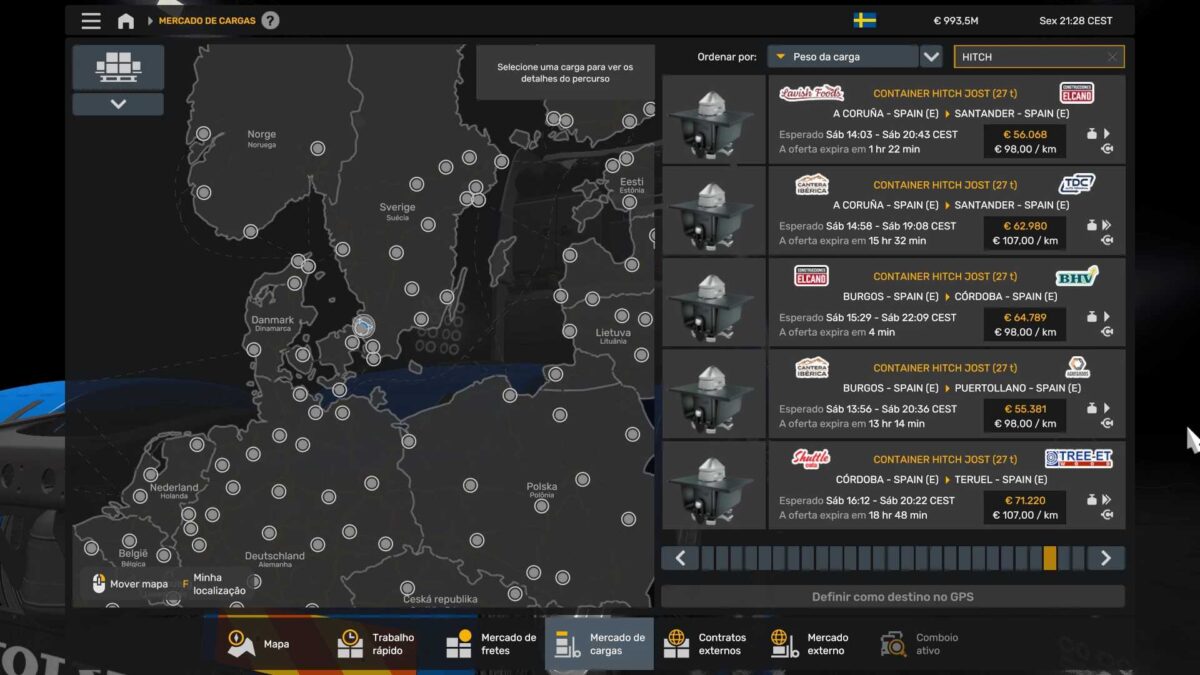Select the Córdoba to Teruel cargo offer
Image resolution: width=1200 pixels, height=675 pixels.
(x=945, y=486)
